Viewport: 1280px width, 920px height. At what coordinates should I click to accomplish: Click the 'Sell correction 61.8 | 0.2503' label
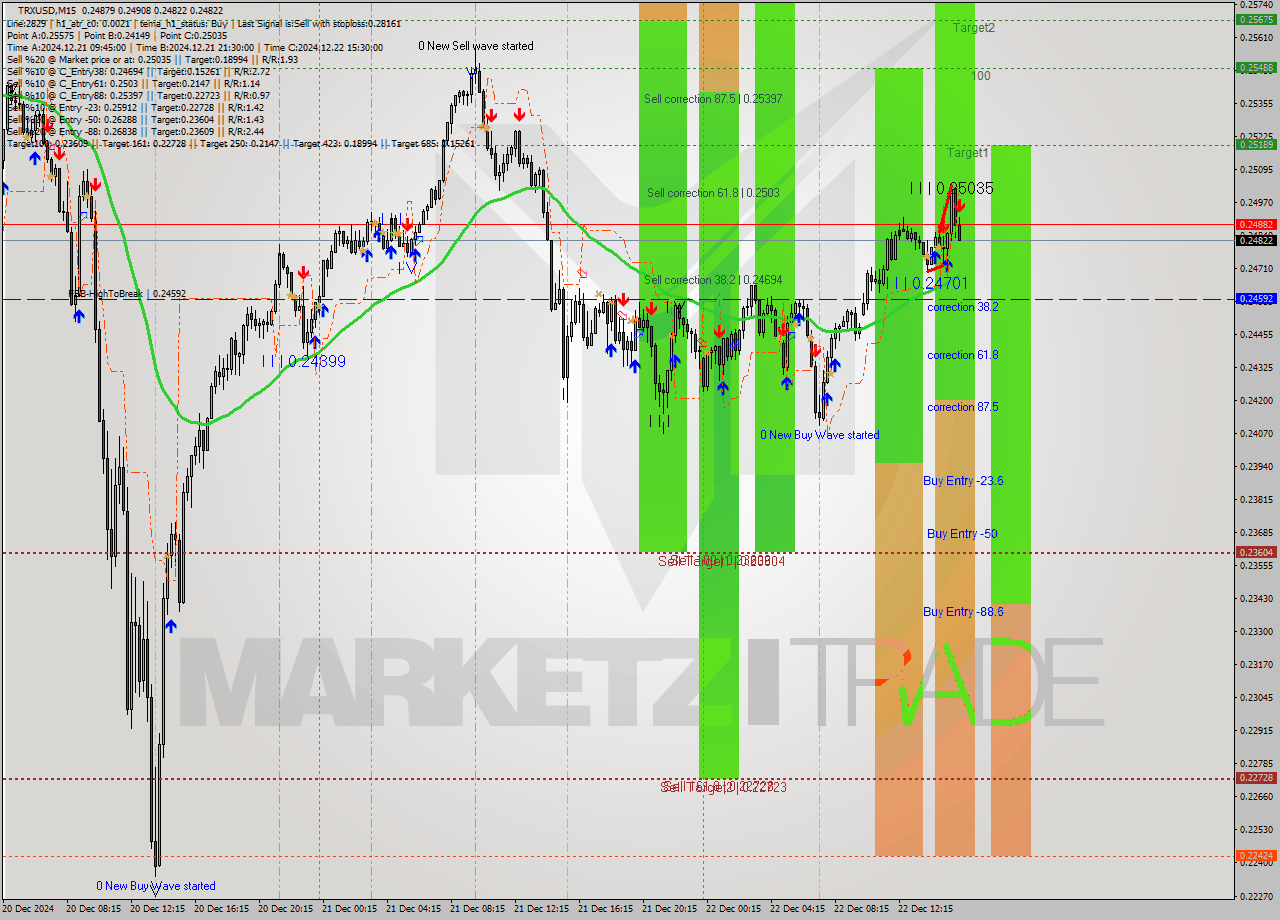713,193
